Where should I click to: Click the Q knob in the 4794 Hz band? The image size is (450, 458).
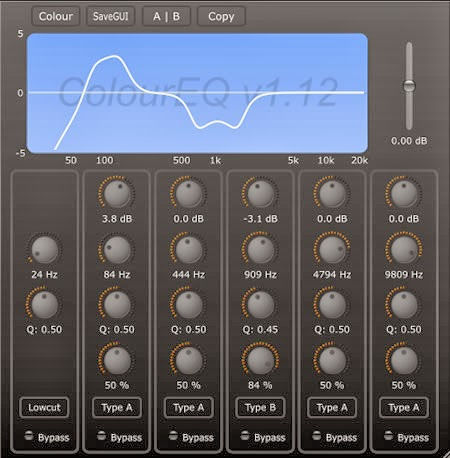(332, 305)
